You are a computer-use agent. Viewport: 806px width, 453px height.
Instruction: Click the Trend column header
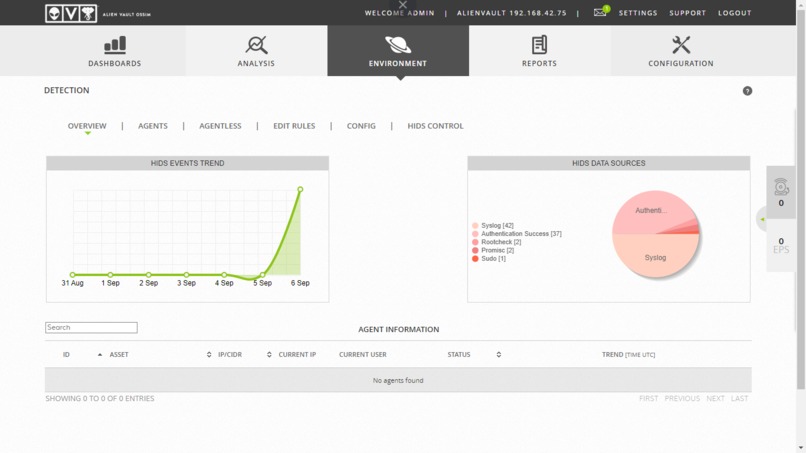coord(628,355)
